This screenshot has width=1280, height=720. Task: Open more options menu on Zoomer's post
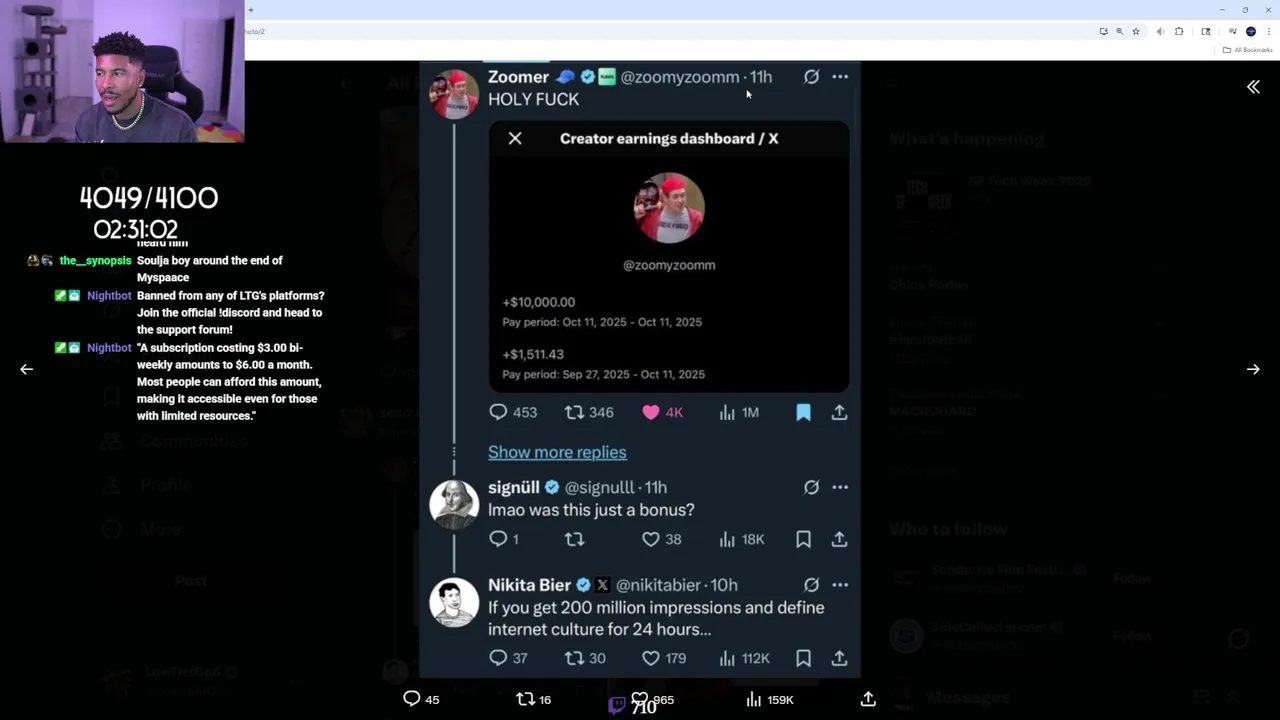click(840, 76)
